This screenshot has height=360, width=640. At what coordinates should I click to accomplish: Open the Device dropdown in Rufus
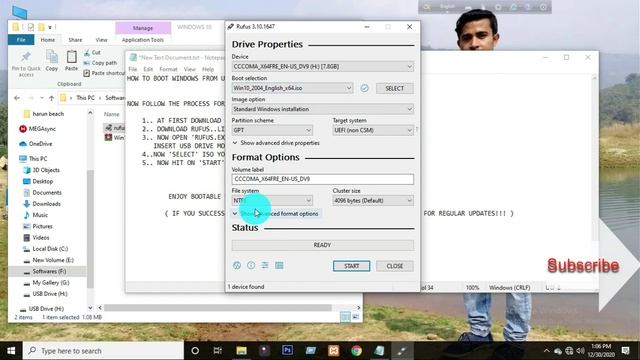[x=322, y=67]
